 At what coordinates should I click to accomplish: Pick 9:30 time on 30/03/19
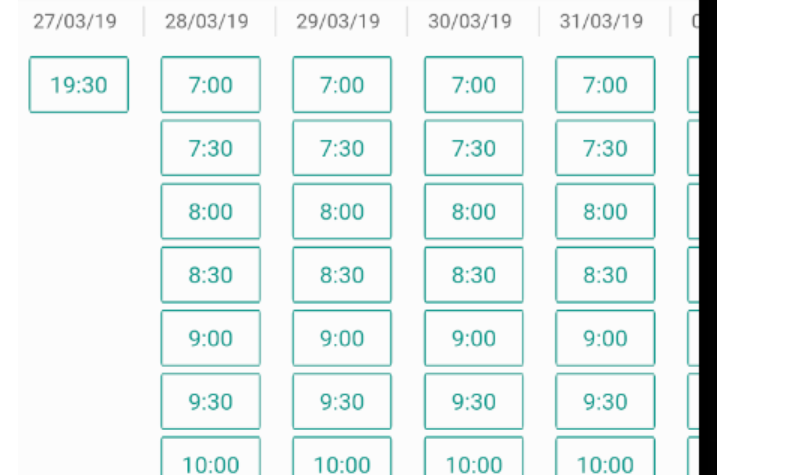coord(474,401)
